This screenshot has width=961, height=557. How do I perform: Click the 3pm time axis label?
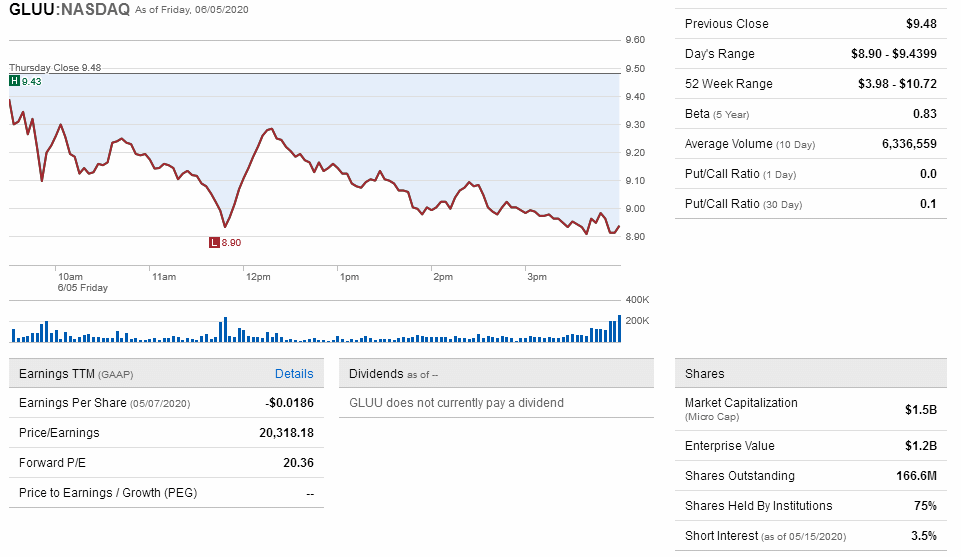point(537,277)
